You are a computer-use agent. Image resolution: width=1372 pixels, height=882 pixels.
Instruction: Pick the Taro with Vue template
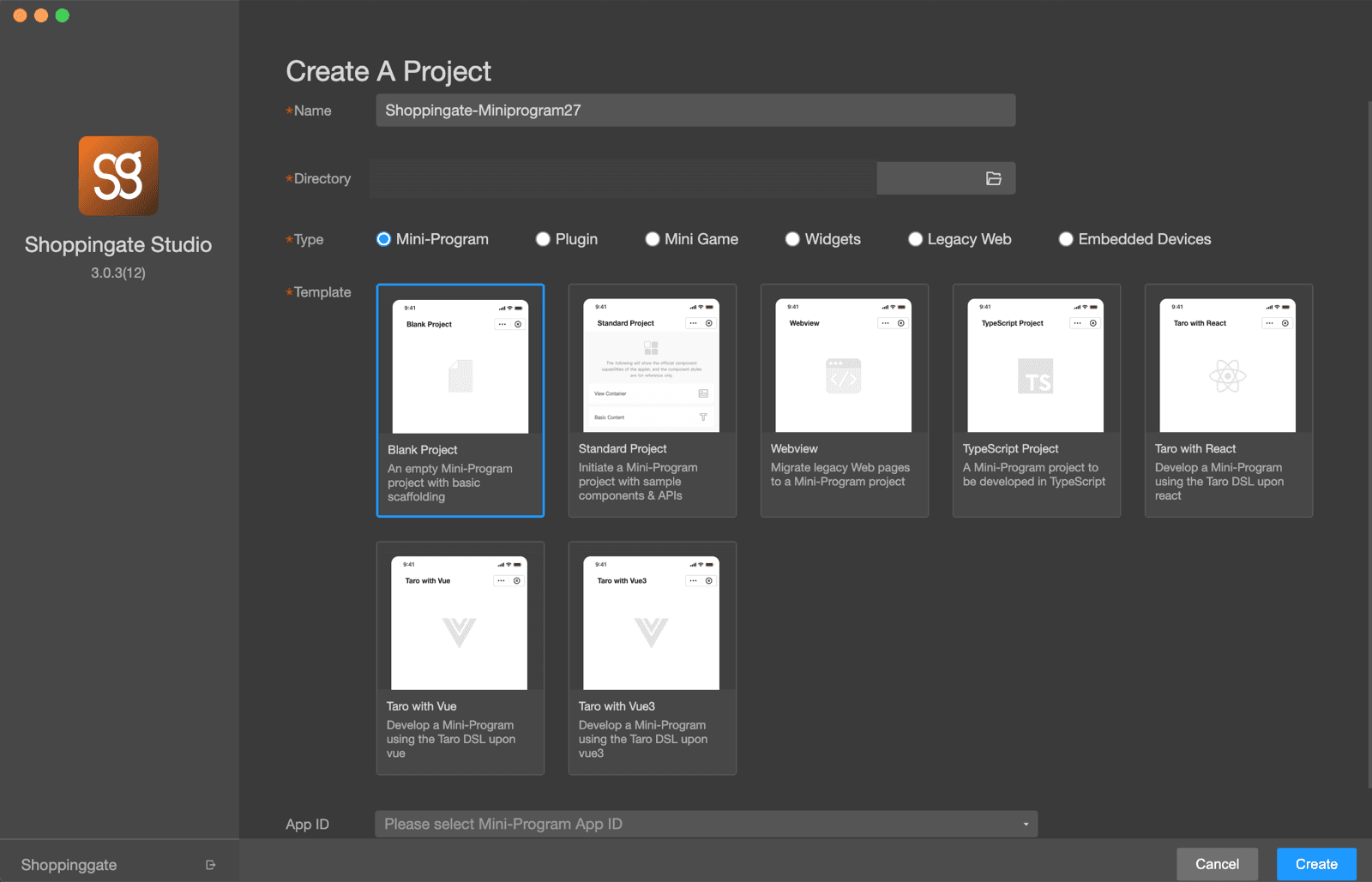(x=460, y=658)
